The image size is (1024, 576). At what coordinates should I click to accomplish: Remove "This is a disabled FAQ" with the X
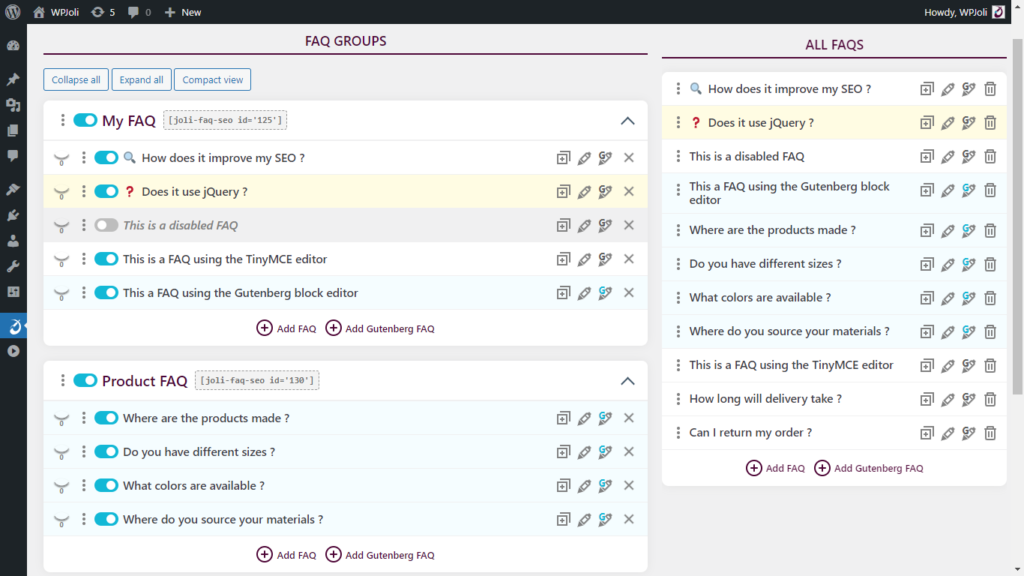628,225
